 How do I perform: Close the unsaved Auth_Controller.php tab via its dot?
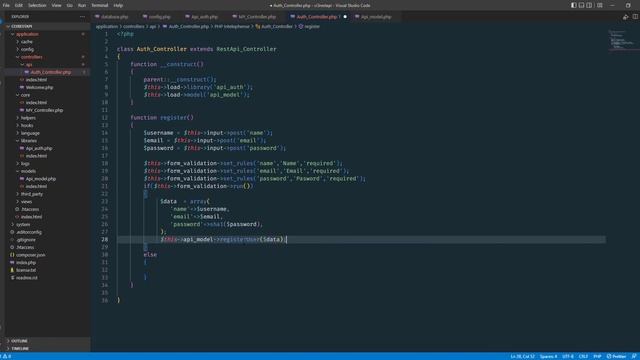pyautogui.click(x=345, y=17)
